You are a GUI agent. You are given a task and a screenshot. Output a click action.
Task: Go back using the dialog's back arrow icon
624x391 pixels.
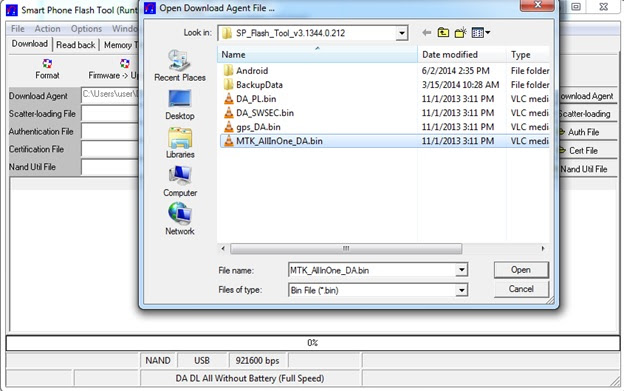427,33
